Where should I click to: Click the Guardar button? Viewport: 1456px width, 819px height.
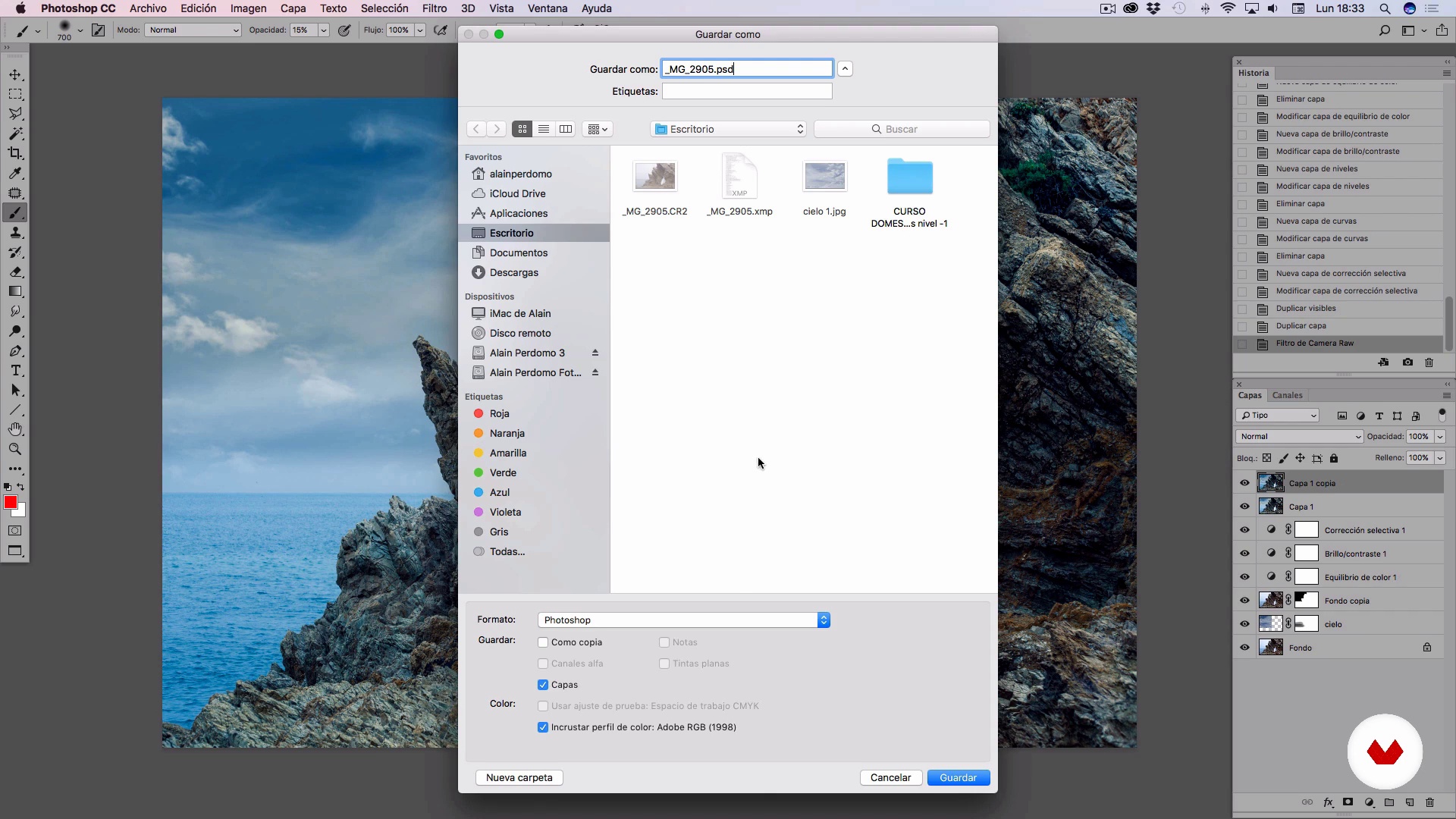tap(958, 777)
